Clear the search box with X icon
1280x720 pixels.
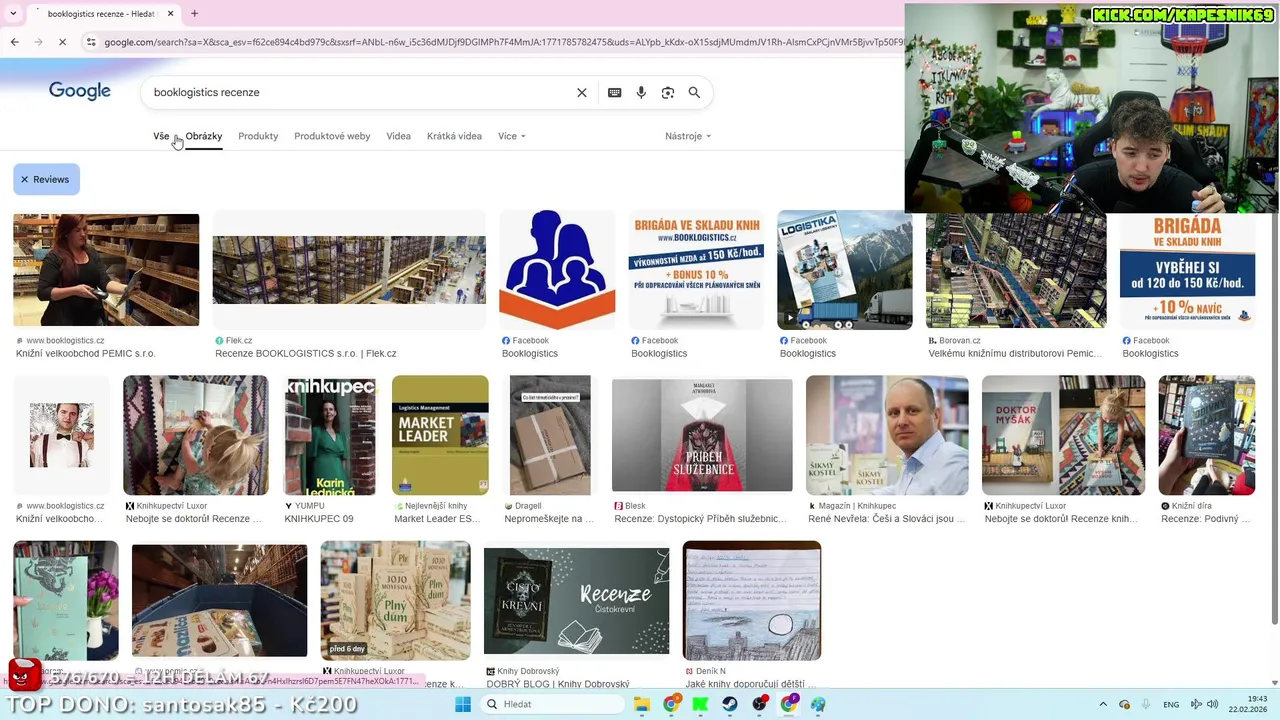point(582,93)
